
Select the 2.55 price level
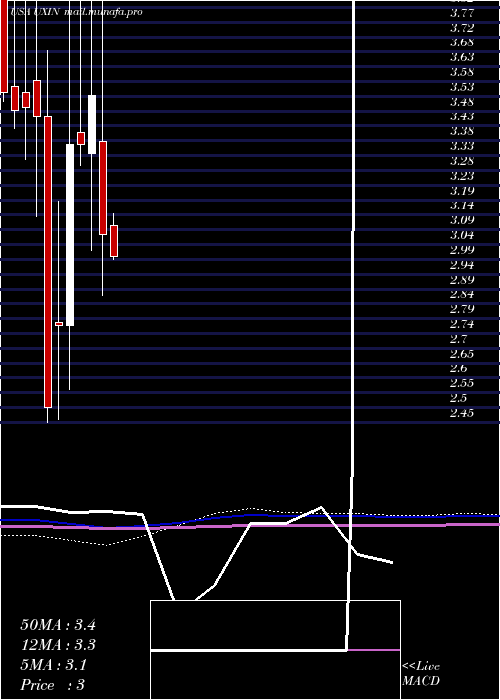click(x=462, y=383)
